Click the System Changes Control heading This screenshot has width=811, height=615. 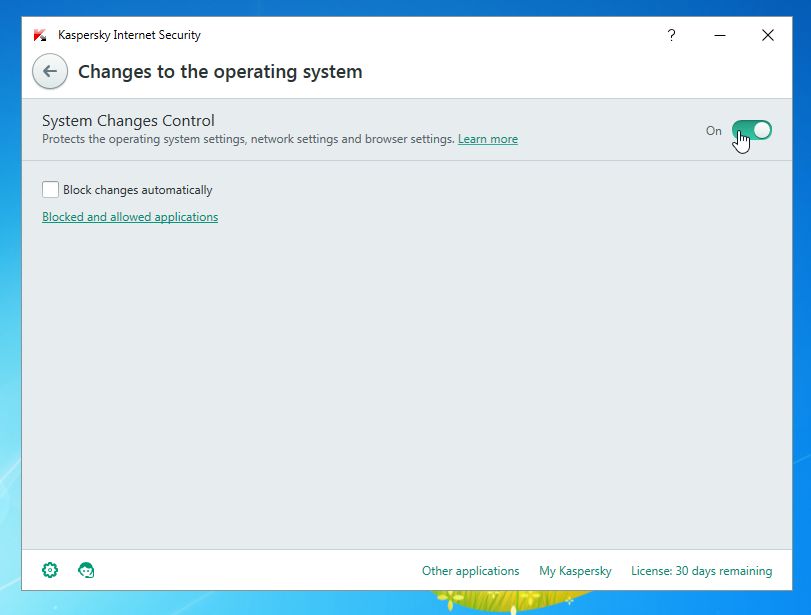click(x=128, y=121)
